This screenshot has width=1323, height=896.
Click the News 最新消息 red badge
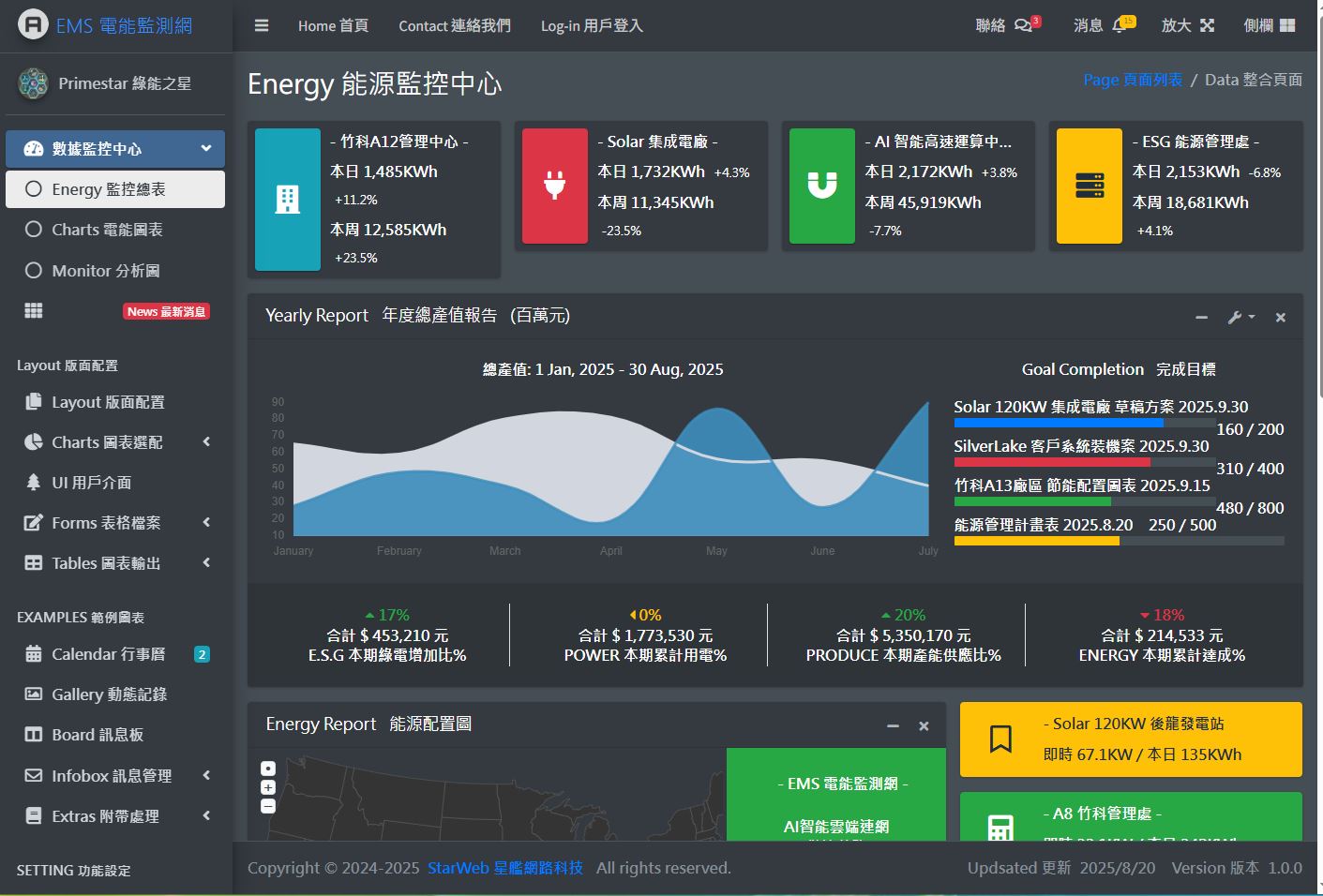(x=166, y=312)
